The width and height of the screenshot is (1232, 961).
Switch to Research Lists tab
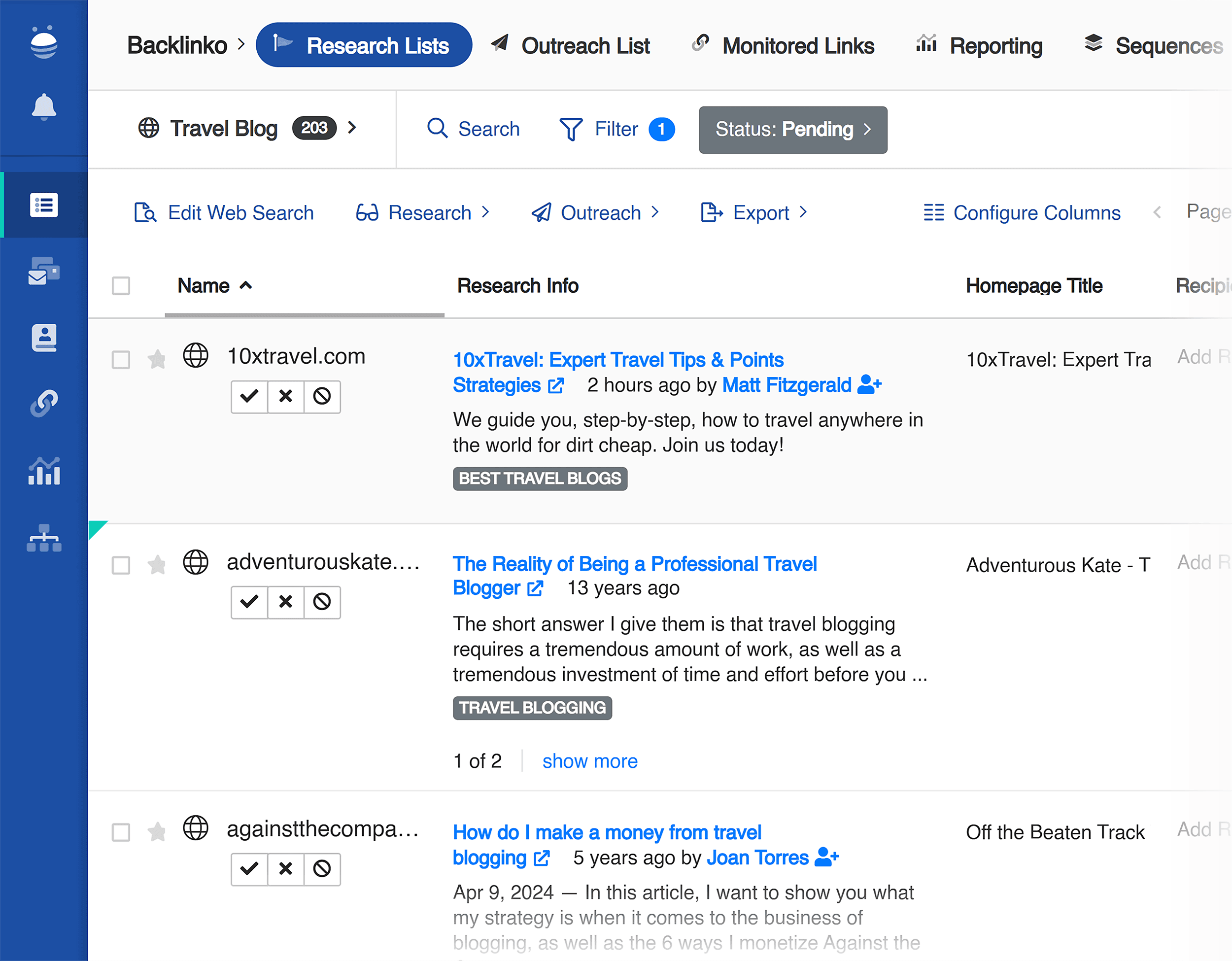364,45
